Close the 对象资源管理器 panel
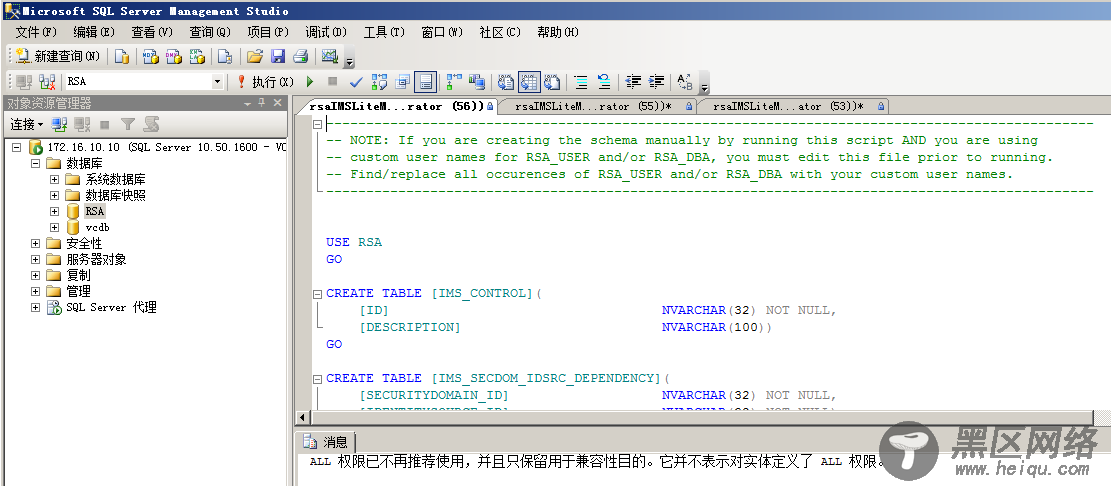Screen dimensions: 1111x486 pyautogui.click(x=277, y=103)
